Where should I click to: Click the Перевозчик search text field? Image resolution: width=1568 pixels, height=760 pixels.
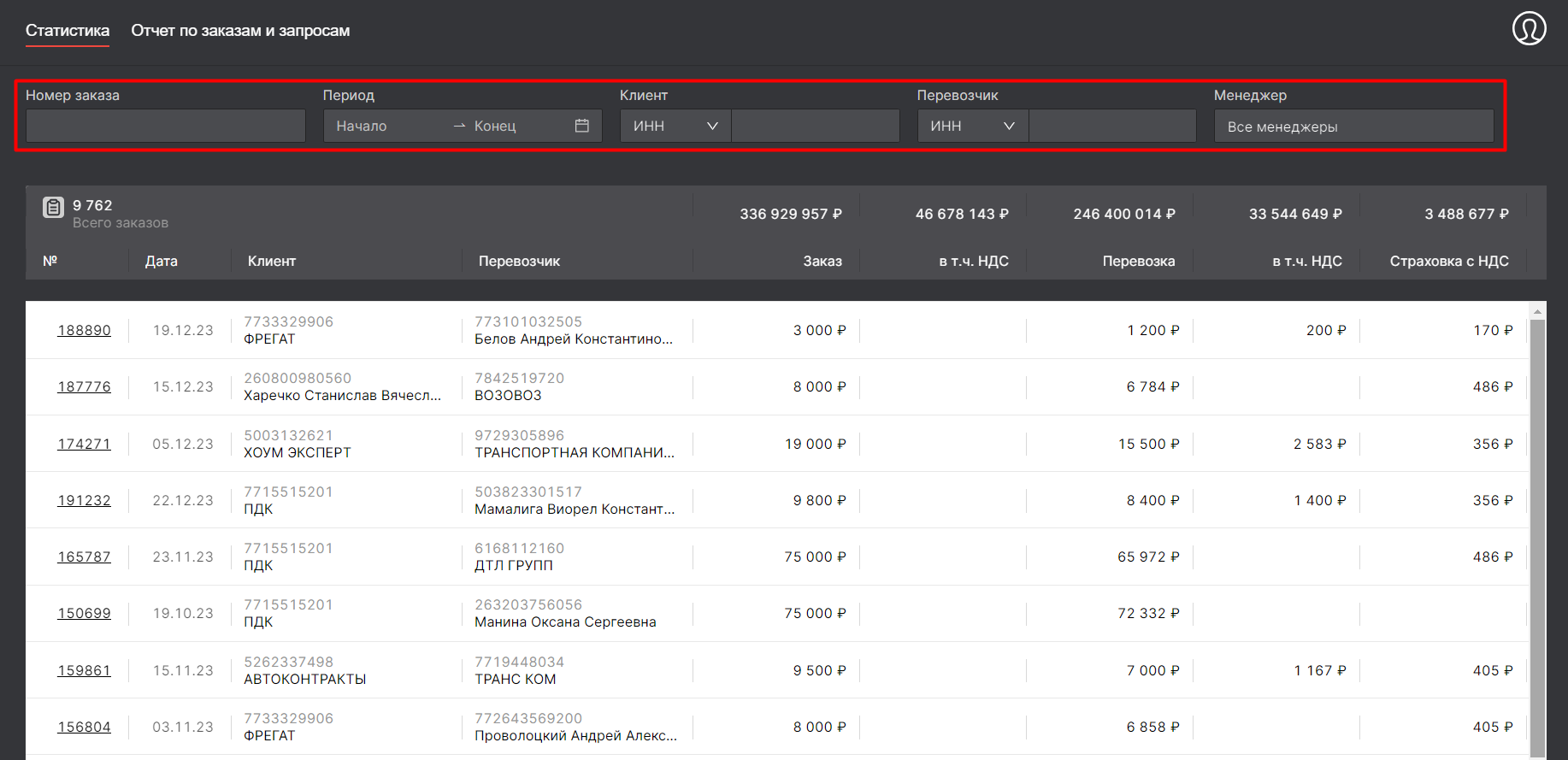pyautogui.click(x=1112, y=126)
